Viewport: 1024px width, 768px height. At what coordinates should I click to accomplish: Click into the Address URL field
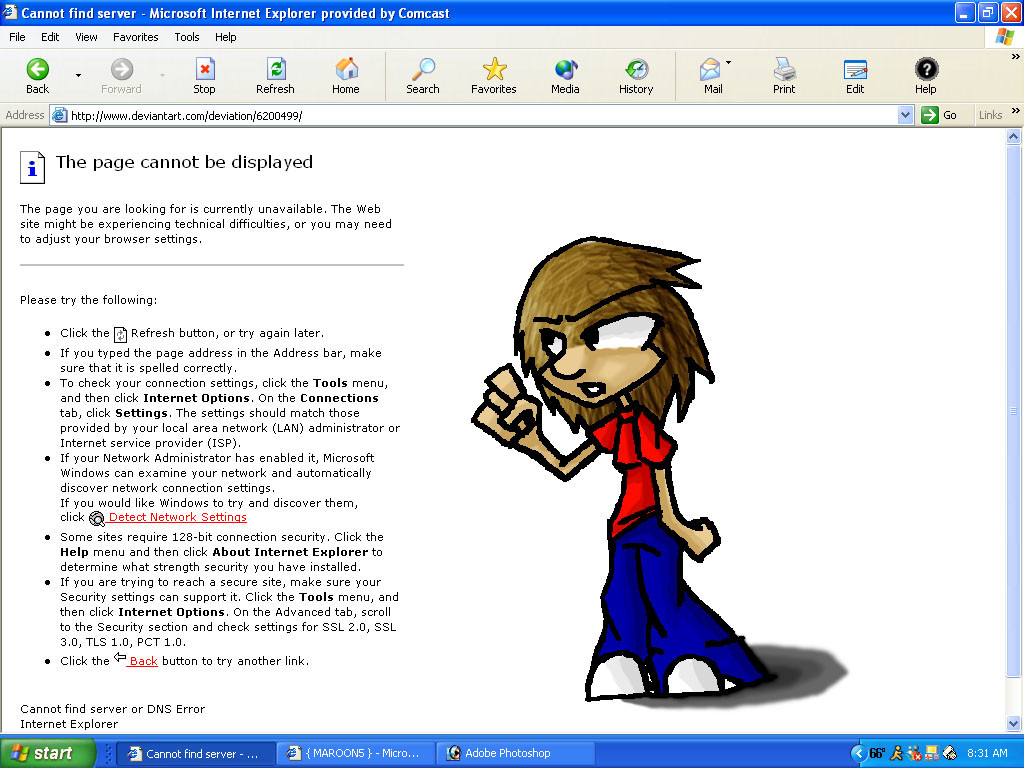tap(483, 116)
